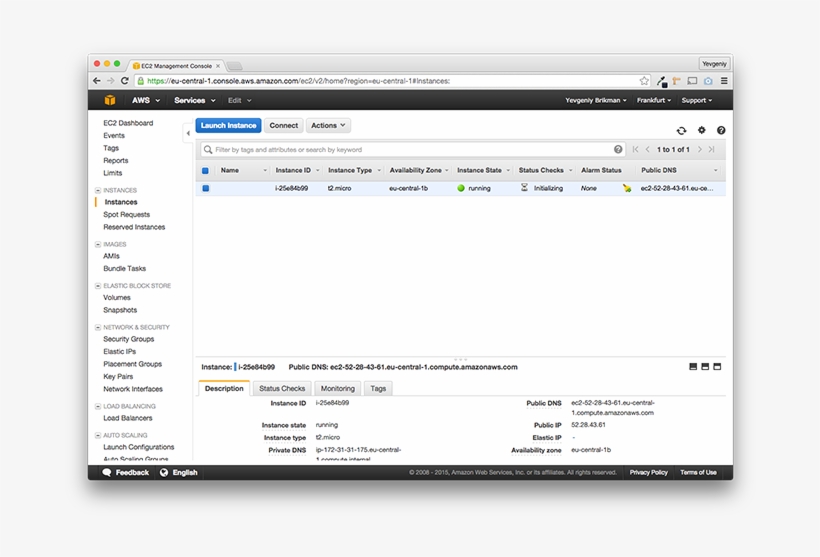
Task: Collapse the NETWORK & SECURITY section
Action: (98, 327)
